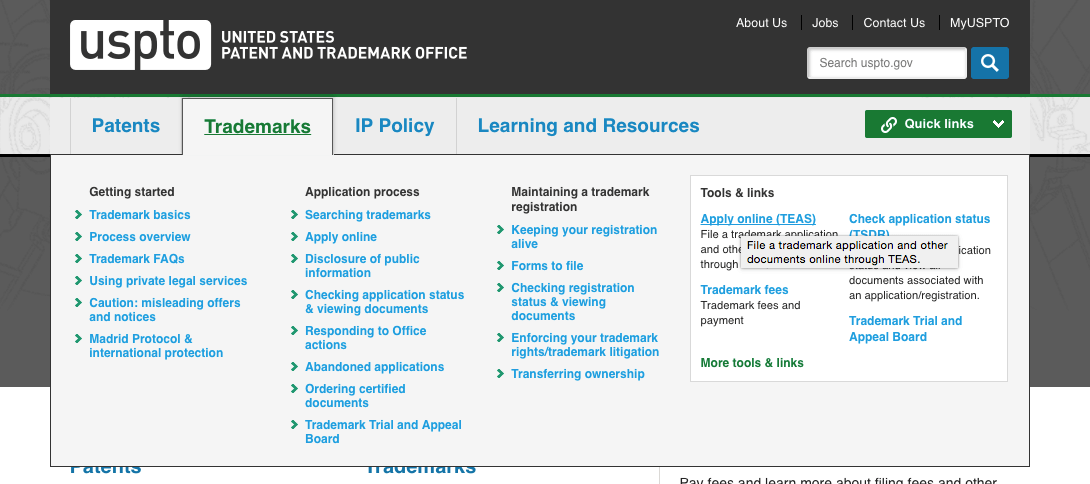The height and width of the screenshot is (484, 1090).
Task: Click green arrow beside Madrid Protocol
Action: [x=79, y=339]
